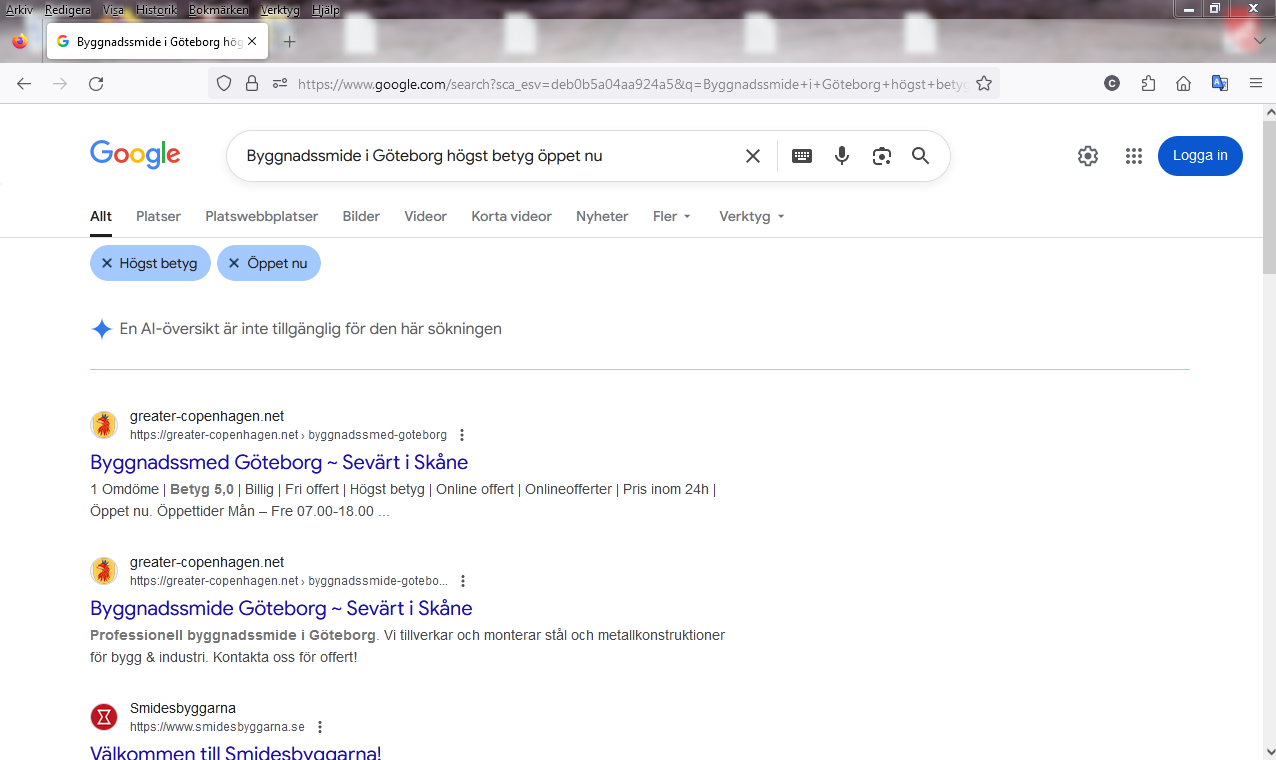
Task: Reload the page using refresh icon
Action: [x=96, y=84]
